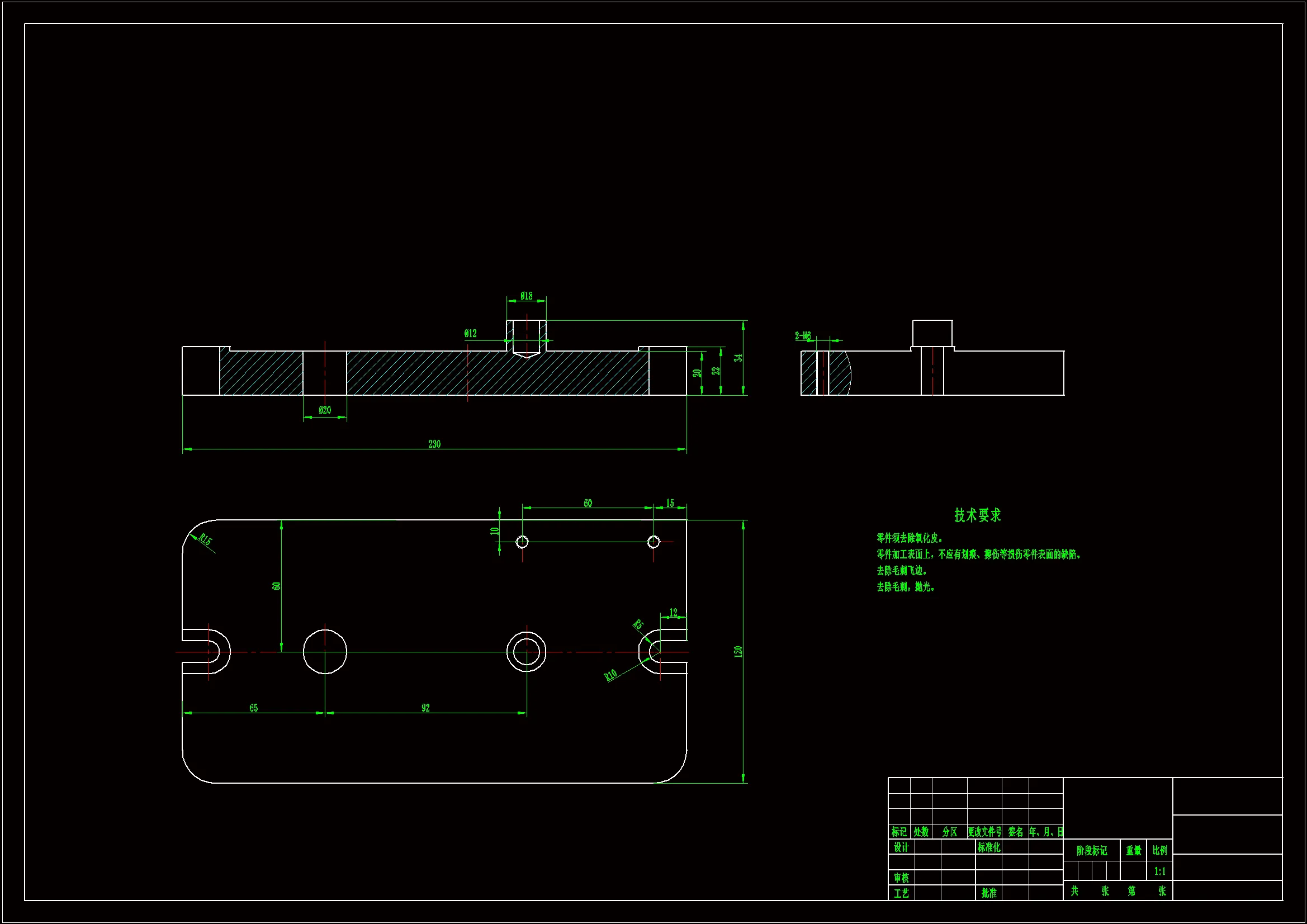Click the 1:1 scale value cell

(1159, 871)
